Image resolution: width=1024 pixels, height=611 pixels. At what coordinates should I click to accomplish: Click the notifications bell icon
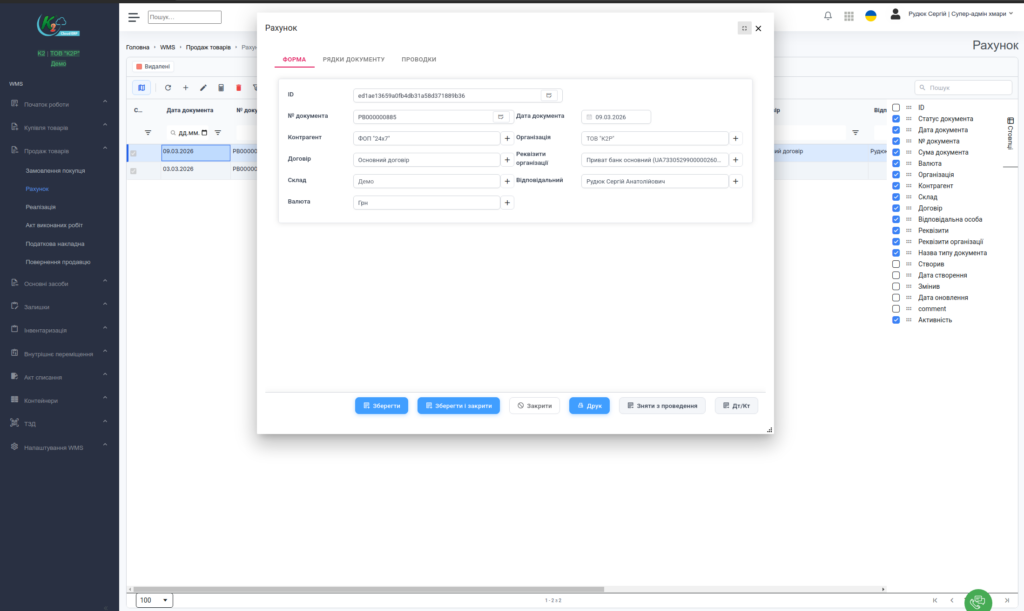[x=827, y=16]
